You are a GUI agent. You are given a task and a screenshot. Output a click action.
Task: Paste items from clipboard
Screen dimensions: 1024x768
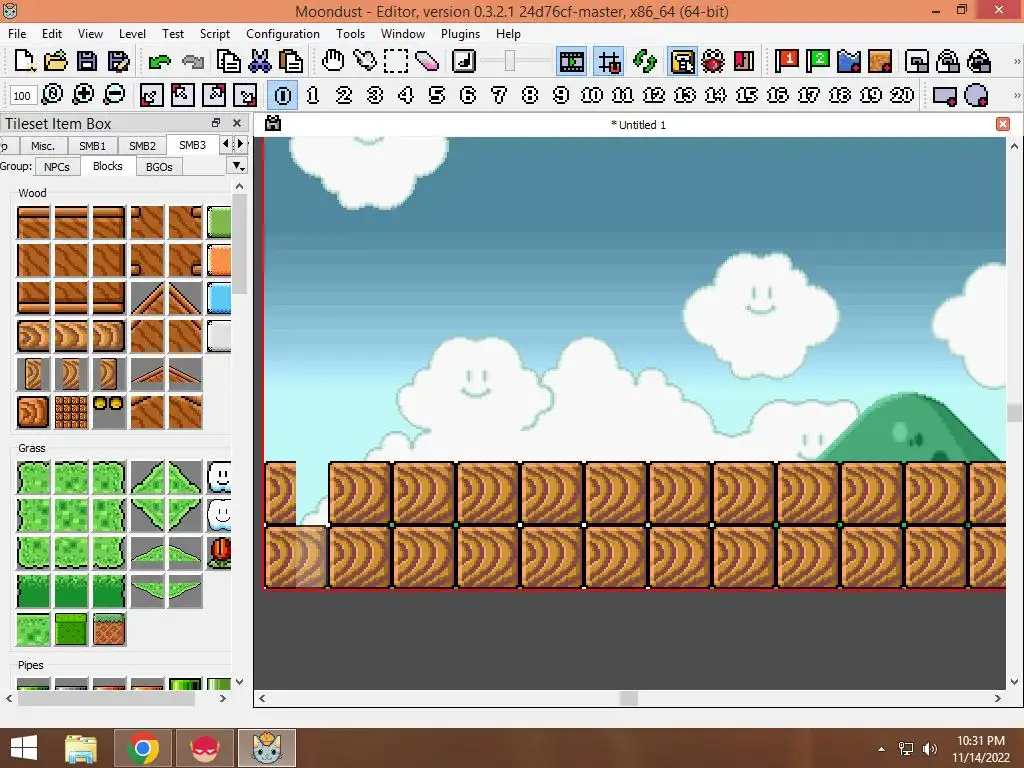pyautogui.click(x=291, y=61)
